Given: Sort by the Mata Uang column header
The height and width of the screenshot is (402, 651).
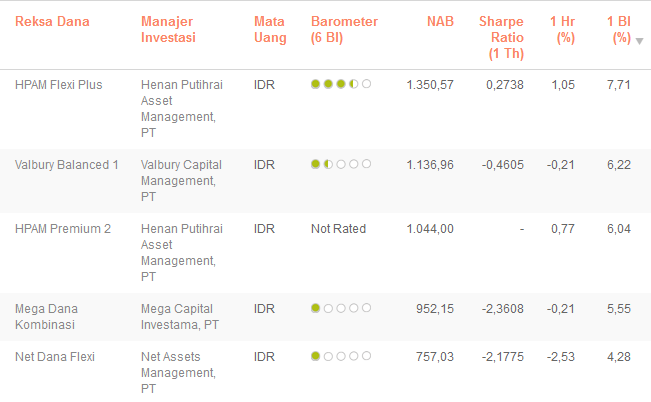Looking at the screenshot, I should [270, 29].
